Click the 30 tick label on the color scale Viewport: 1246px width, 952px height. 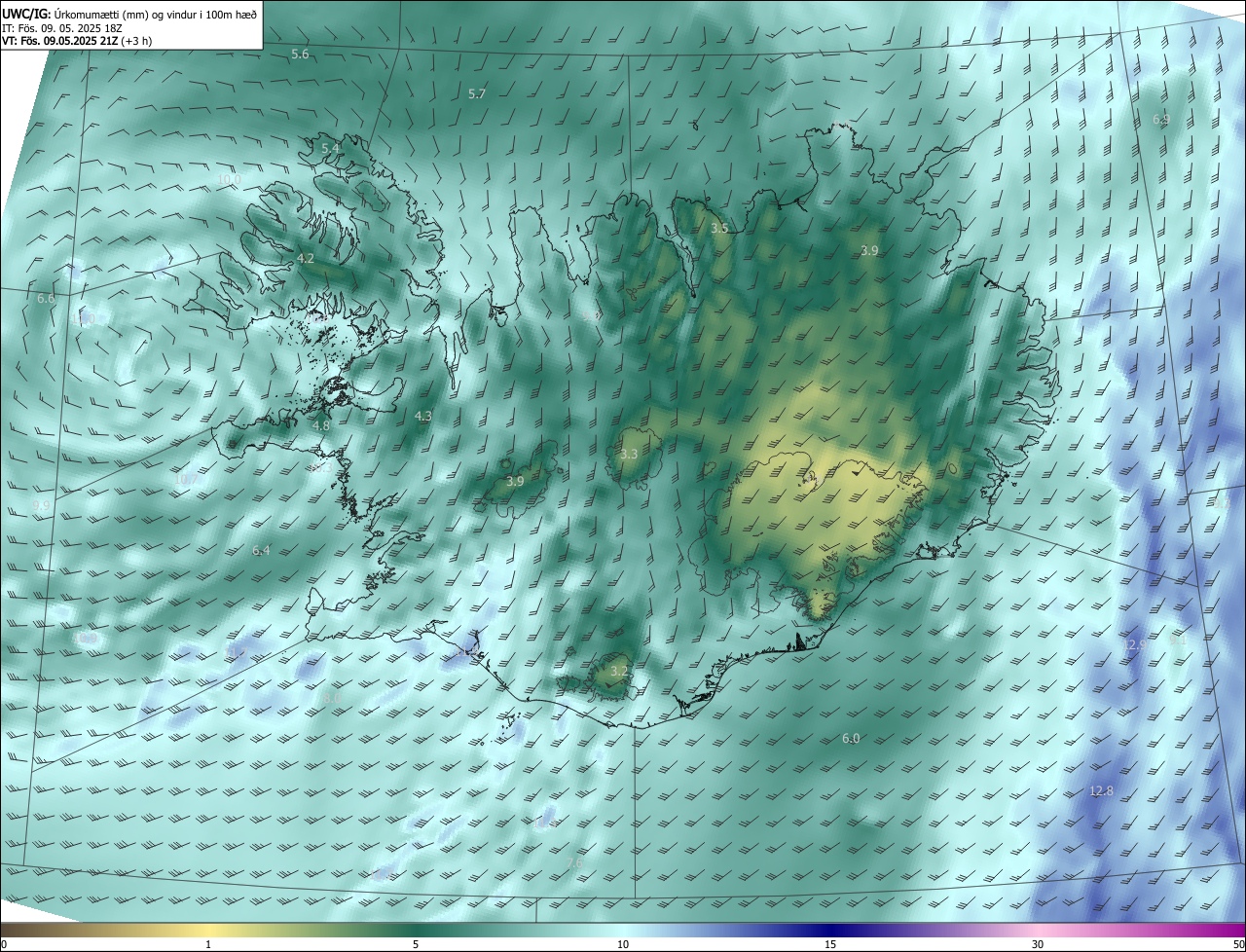click(1038, 944)
